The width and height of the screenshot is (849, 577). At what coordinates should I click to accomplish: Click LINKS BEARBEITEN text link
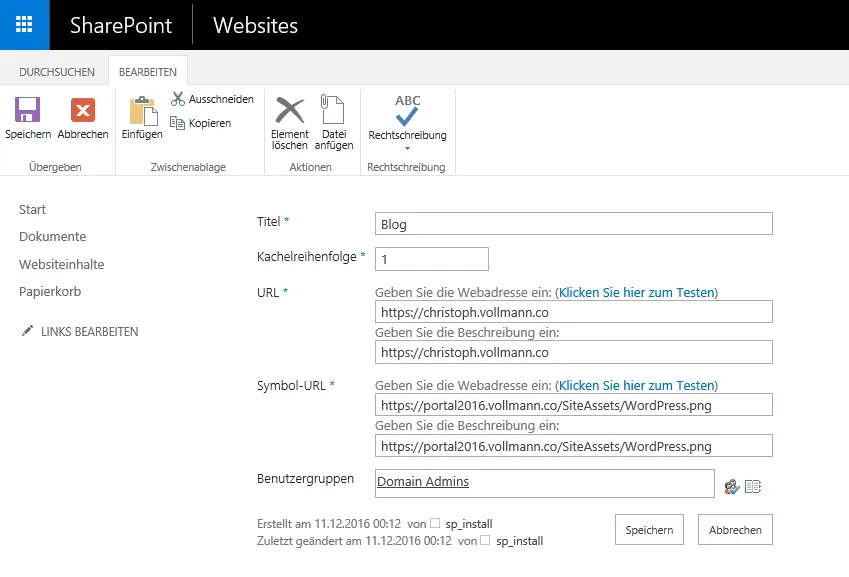pyautogui.click(x=90, y=331)
